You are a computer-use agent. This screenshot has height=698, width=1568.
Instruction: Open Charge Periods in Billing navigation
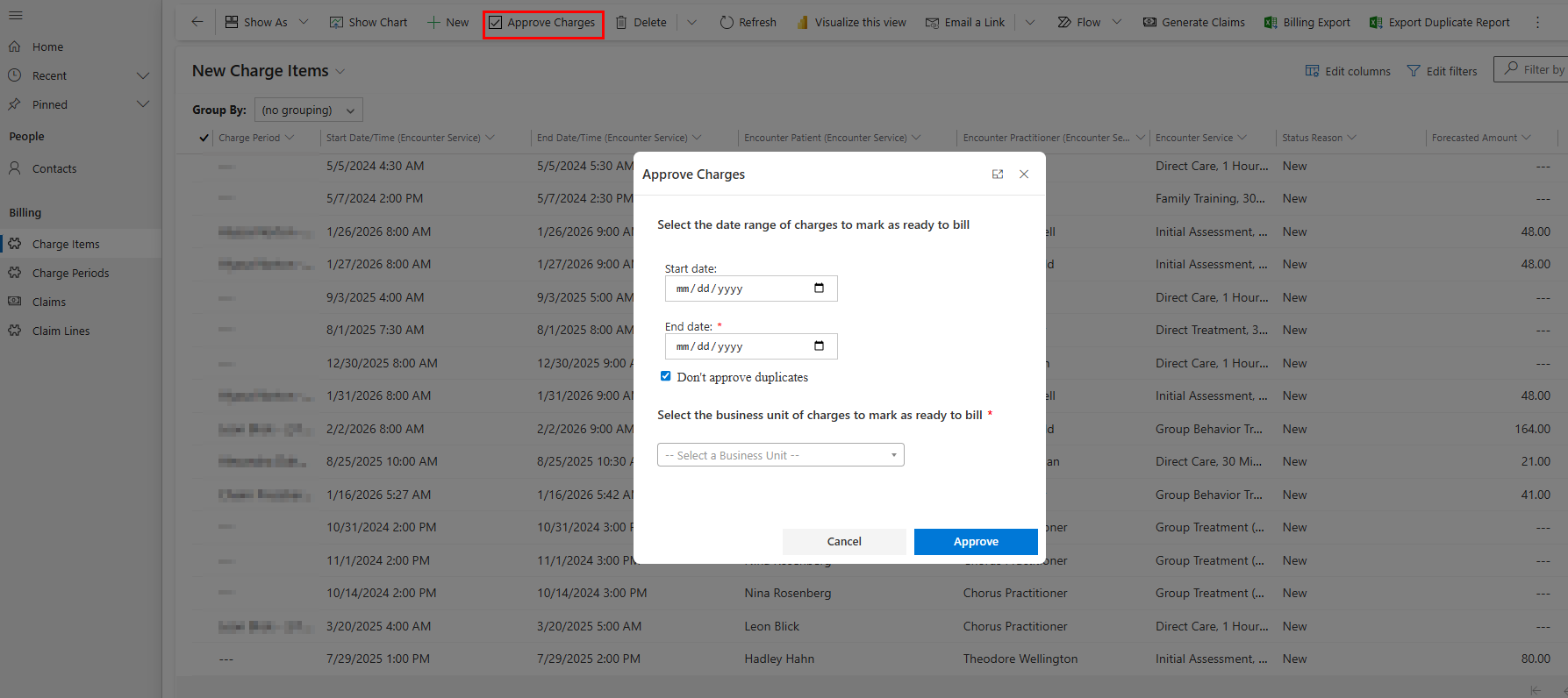[70, 273]
